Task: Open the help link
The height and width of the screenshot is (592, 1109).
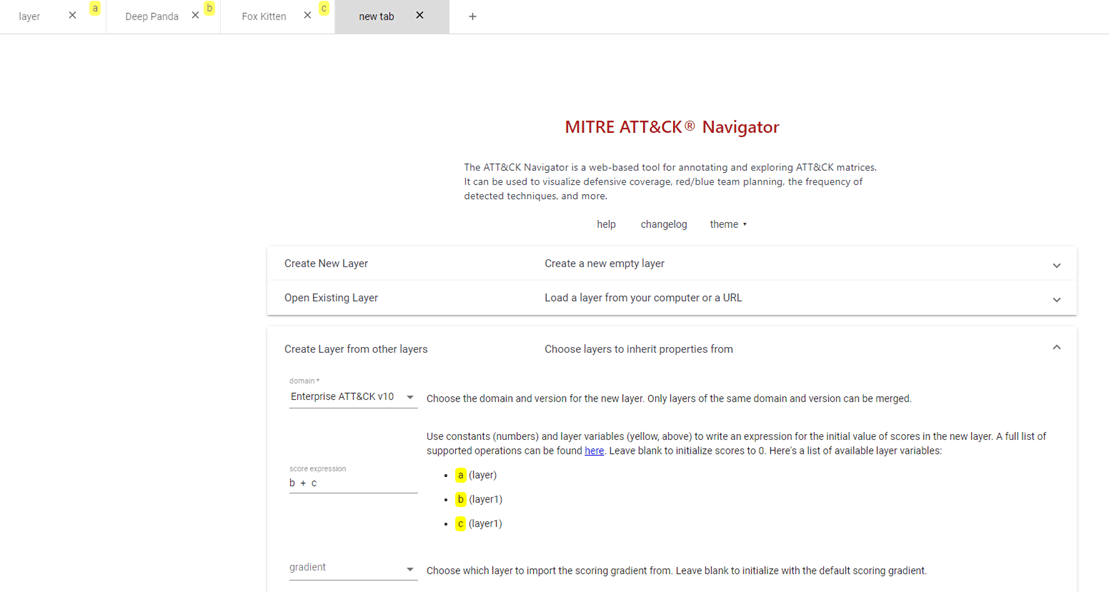Action: point(606,225)
